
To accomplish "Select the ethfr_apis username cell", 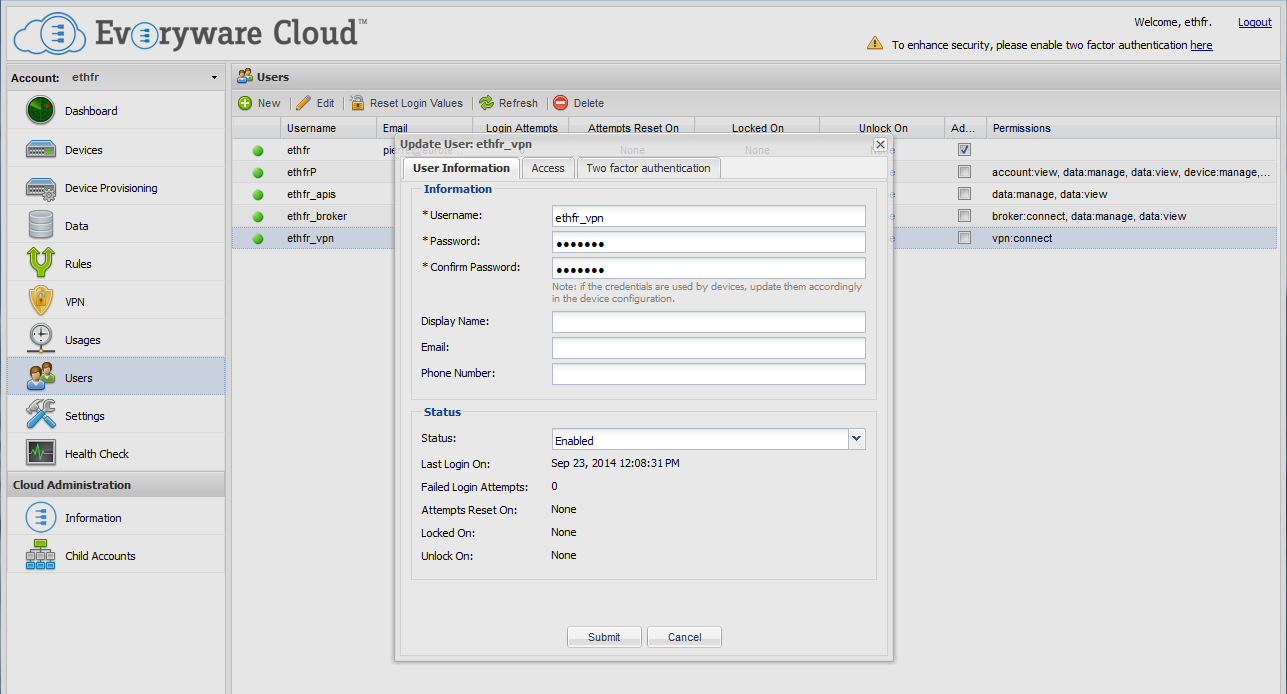I will [311, 194].
